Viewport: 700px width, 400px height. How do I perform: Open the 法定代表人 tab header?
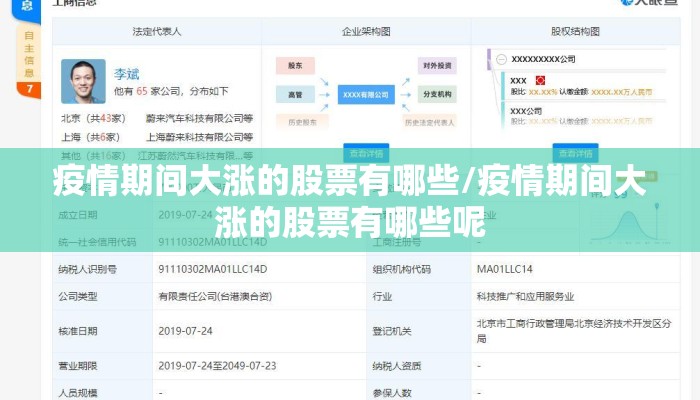tap(157, 32)
